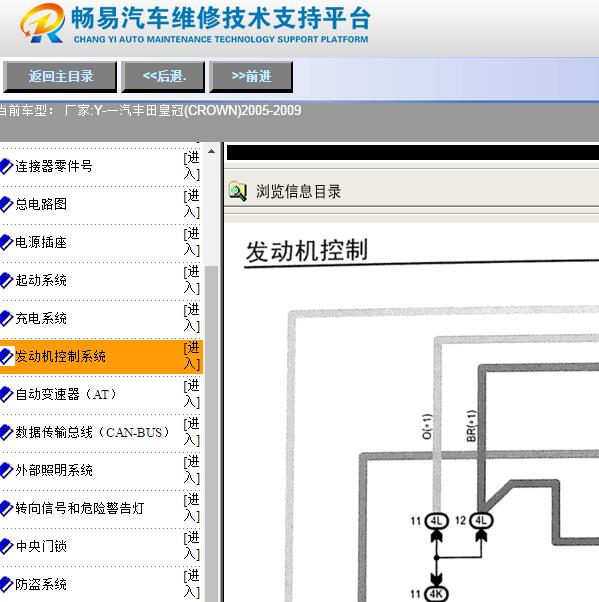
Task: Go back with the <<后退 button
Action: (x=163, y=76)
